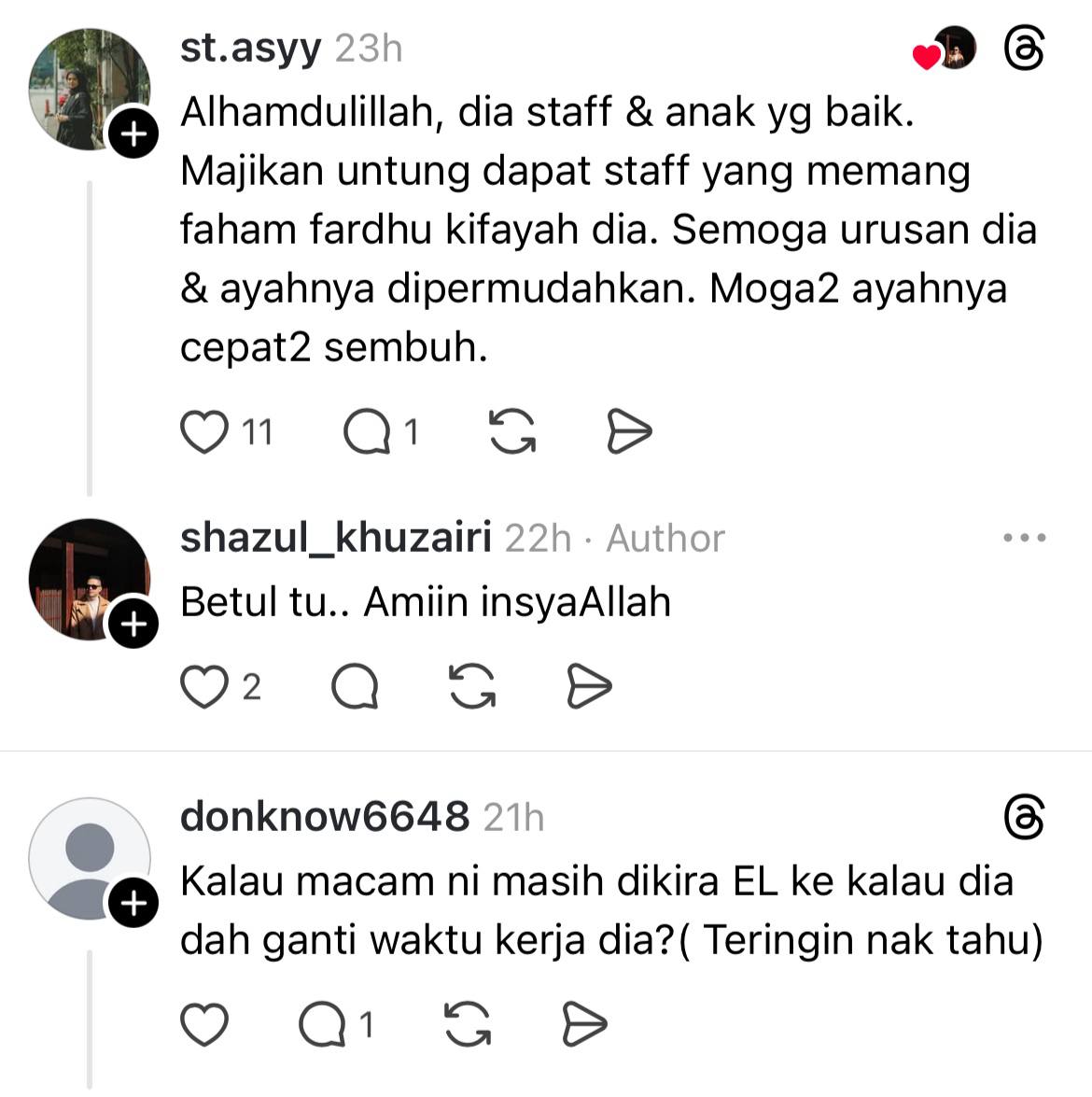Like shazul_khuzairi's reply
Screen dimensions: 1092x1097
point(204,686)
